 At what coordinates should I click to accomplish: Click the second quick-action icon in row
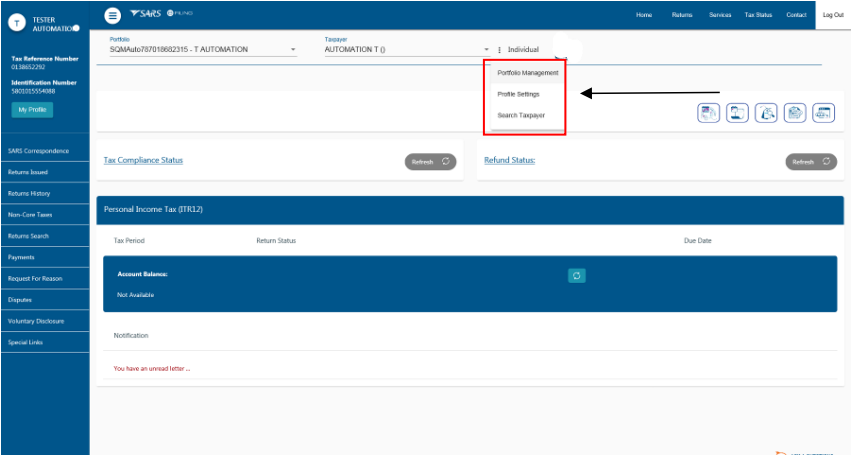738,113
